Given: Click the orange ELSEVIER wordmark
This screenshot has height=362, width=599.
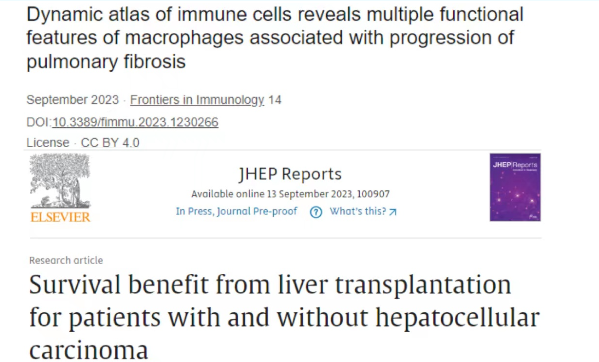Looking at the screenshot, I should point(60,217).
